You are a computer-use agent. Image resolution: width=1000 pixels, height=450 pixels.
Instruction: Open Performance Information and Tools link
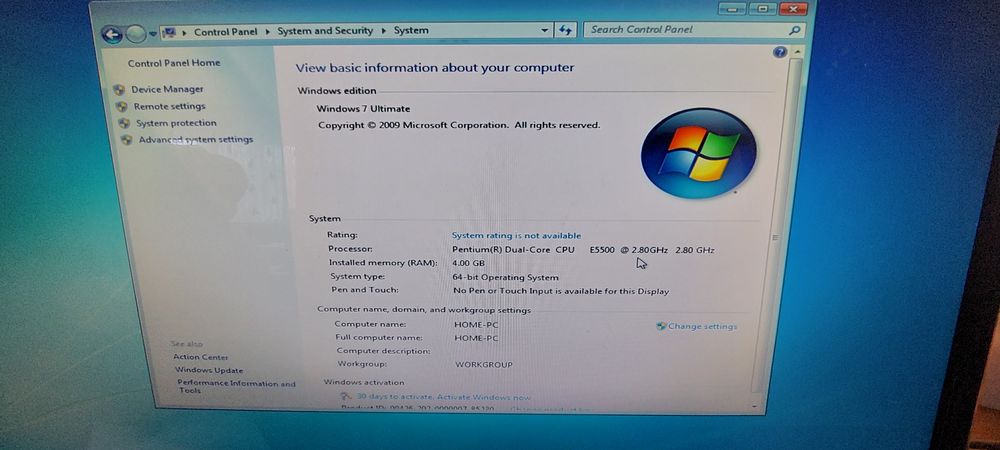coord(236,387)
